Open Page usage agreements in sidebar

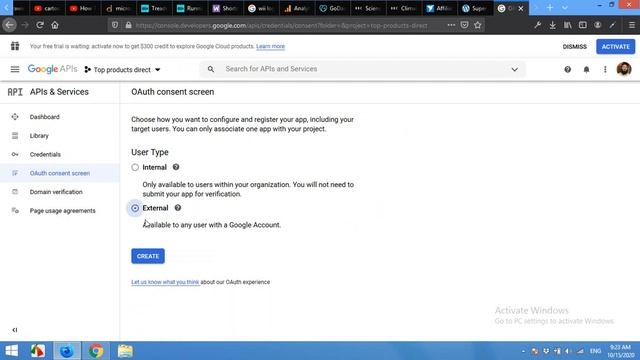click(62, 211)
